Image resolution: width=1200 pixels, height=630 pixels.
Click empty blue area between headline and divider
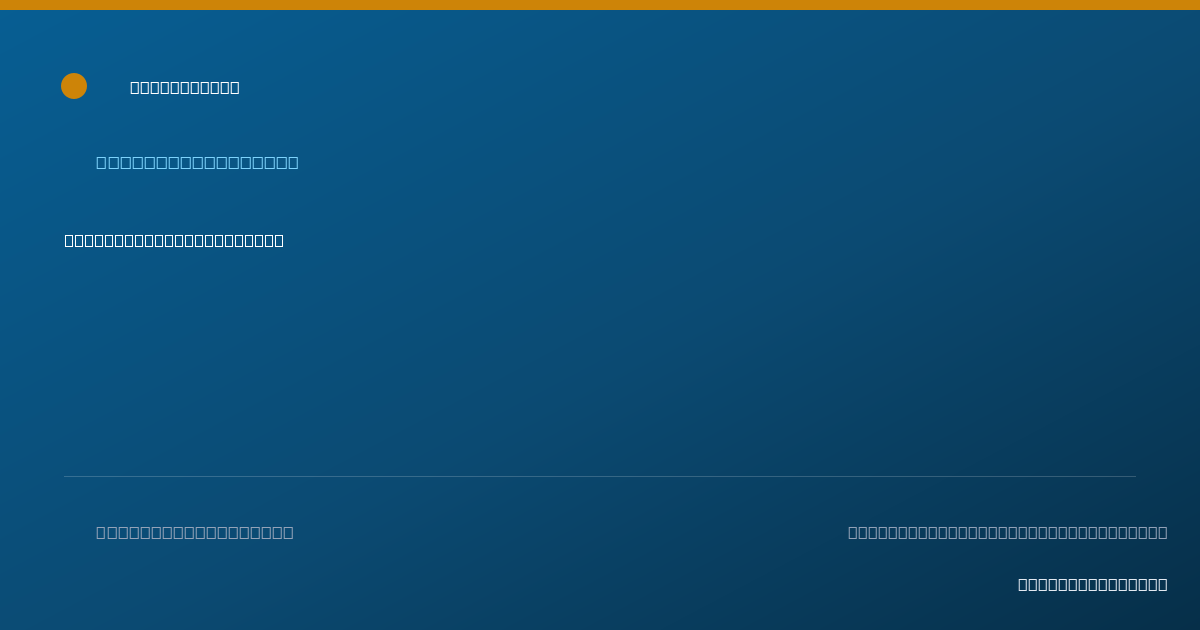[x=600, y=360]
